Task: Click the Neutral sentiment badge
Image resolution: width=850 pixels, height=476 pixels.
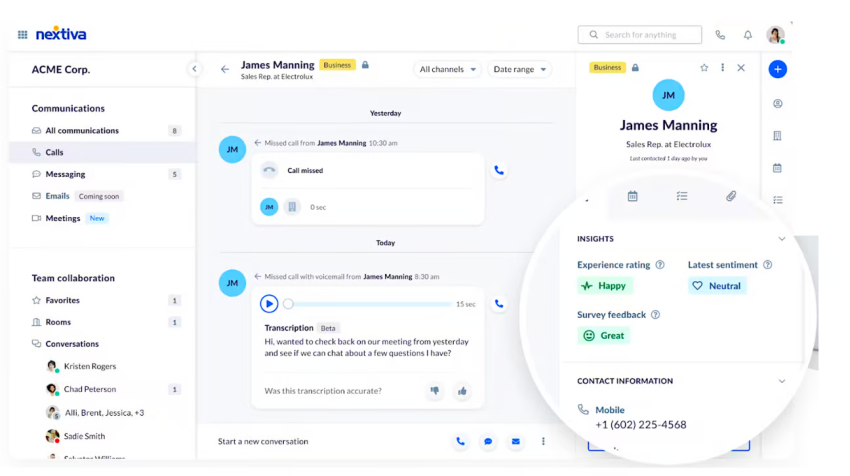Action: (717, 286)
